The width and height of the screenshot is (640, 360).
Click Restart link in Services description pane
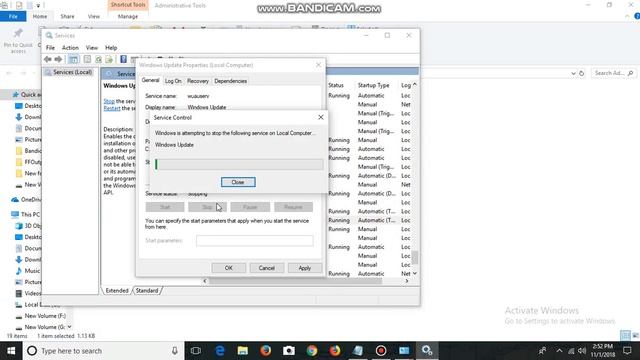pyautogui.click(x=112, y=108)
